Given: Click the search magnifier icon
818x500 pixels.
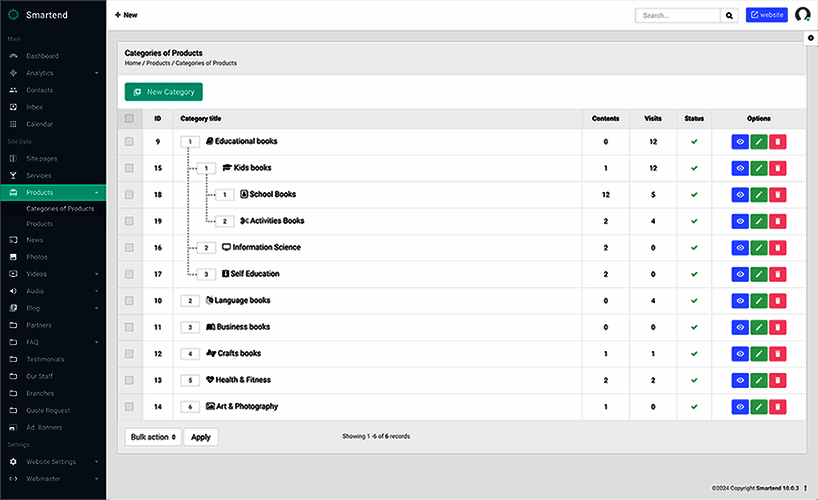Looking at the screenshot, I should [x=729, y=16].
